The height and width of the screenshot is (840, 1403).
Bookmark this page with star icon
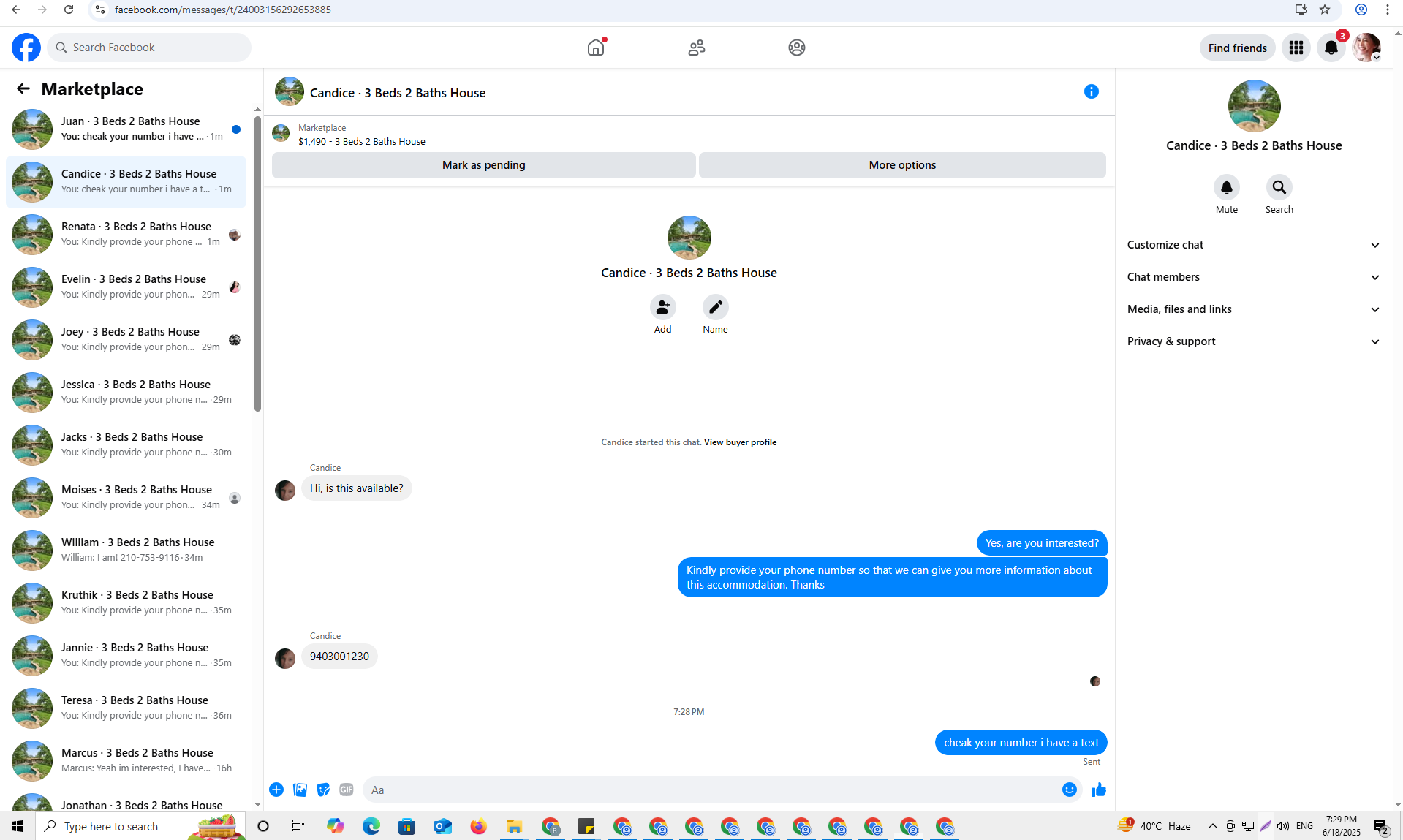click(1325, 10)
